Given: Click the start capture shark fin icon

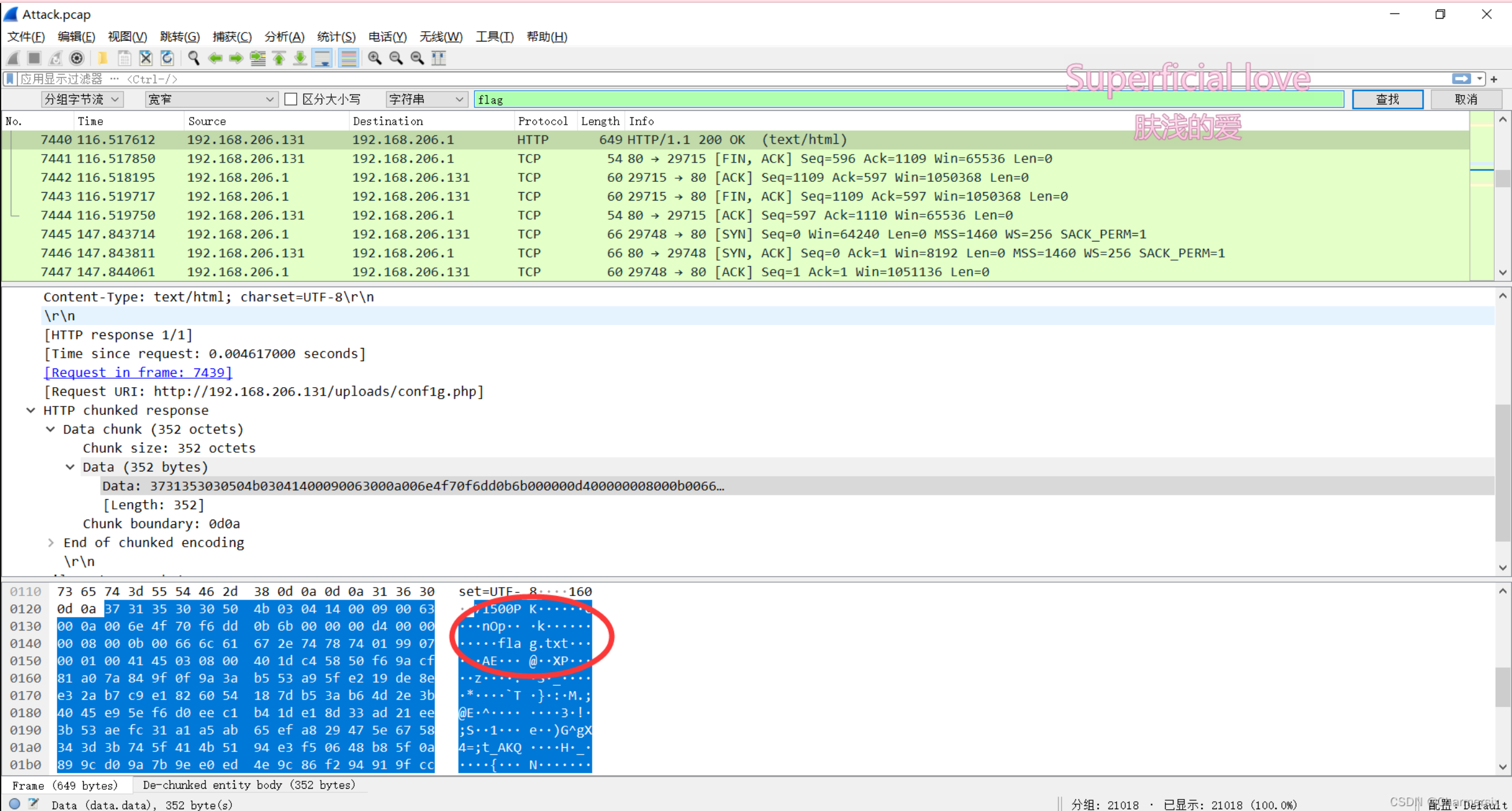Looking at the screenshot, I should 13,58.
